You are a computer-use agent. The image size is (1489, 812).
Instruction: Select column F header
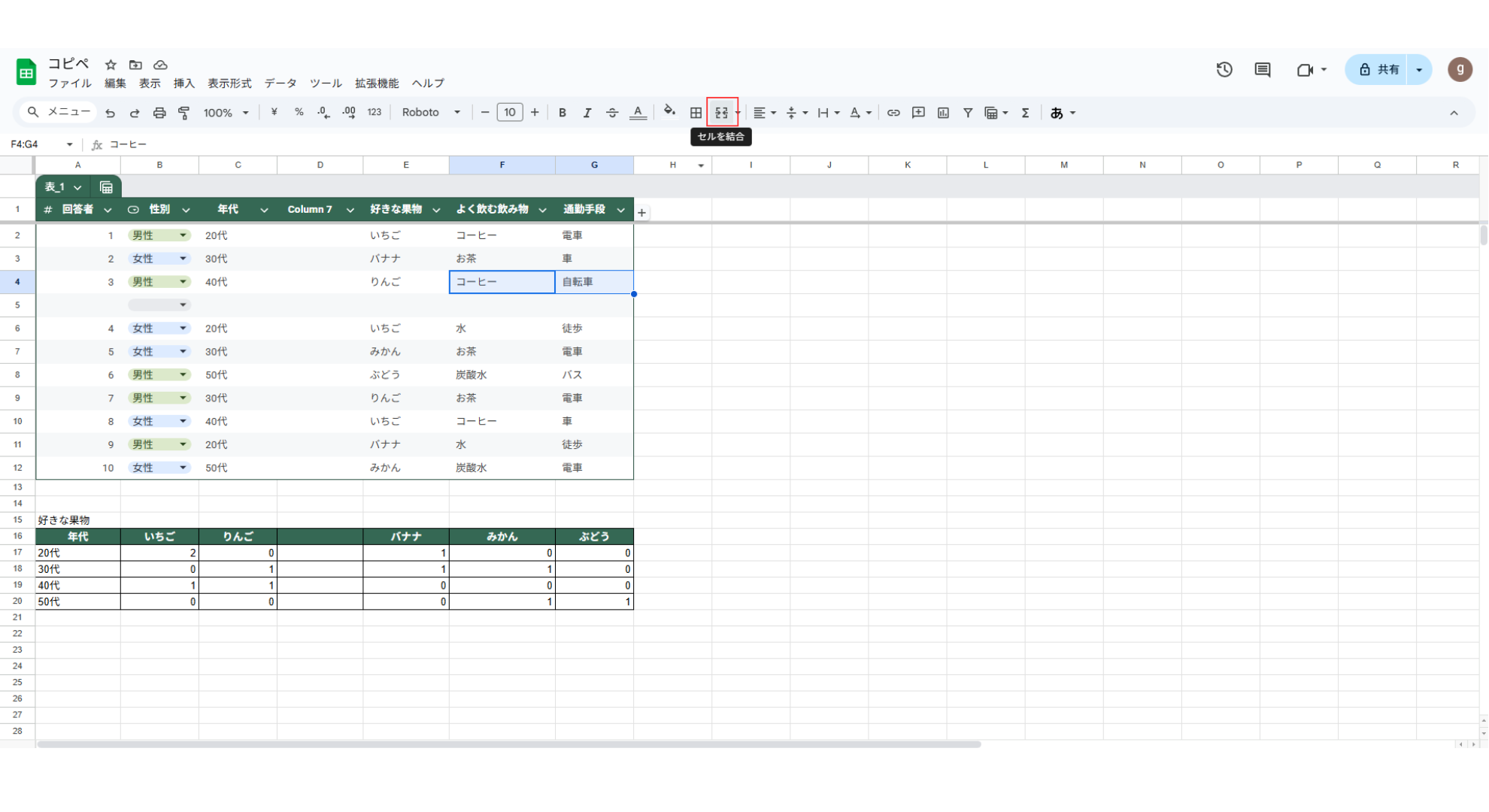502,165
